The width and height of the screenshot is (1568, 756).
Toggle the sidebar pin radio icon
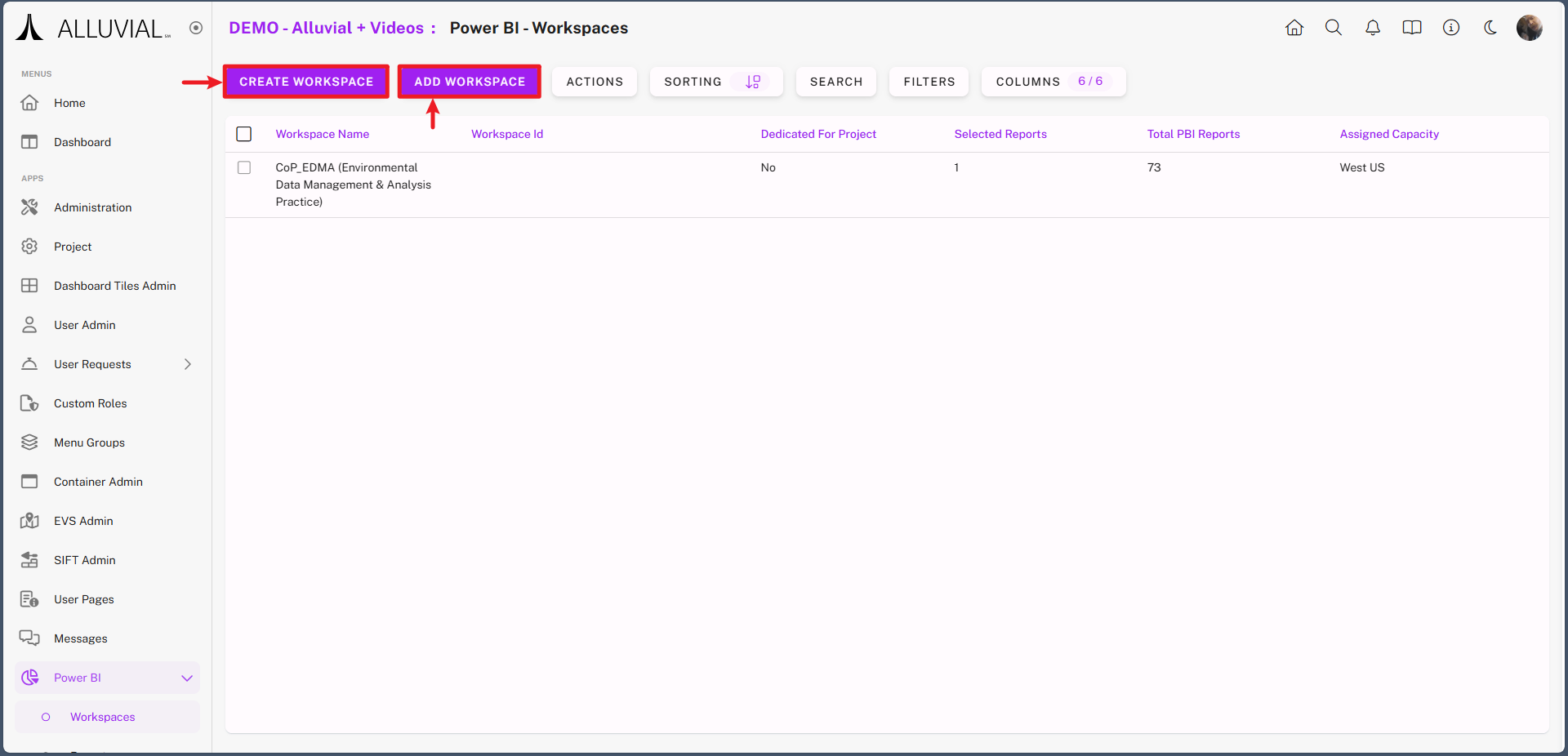(x=196, y=28)
